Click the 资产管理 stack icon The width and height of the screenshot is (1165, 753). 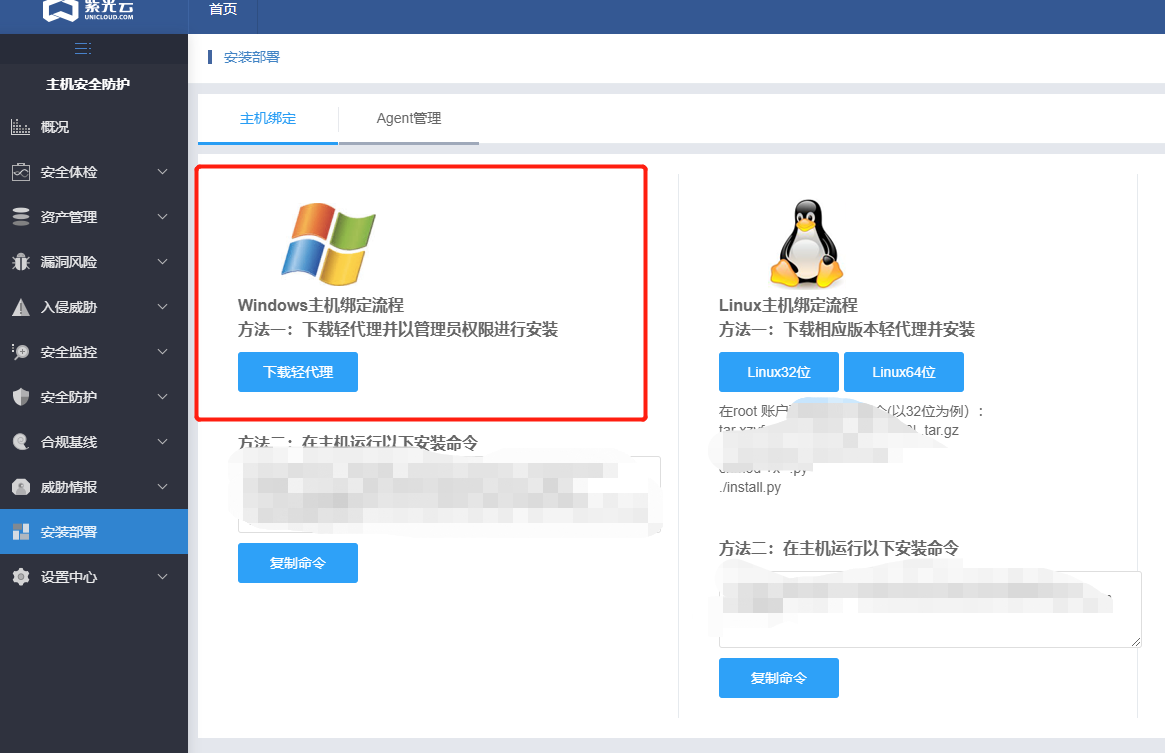[x=21, y=217]
